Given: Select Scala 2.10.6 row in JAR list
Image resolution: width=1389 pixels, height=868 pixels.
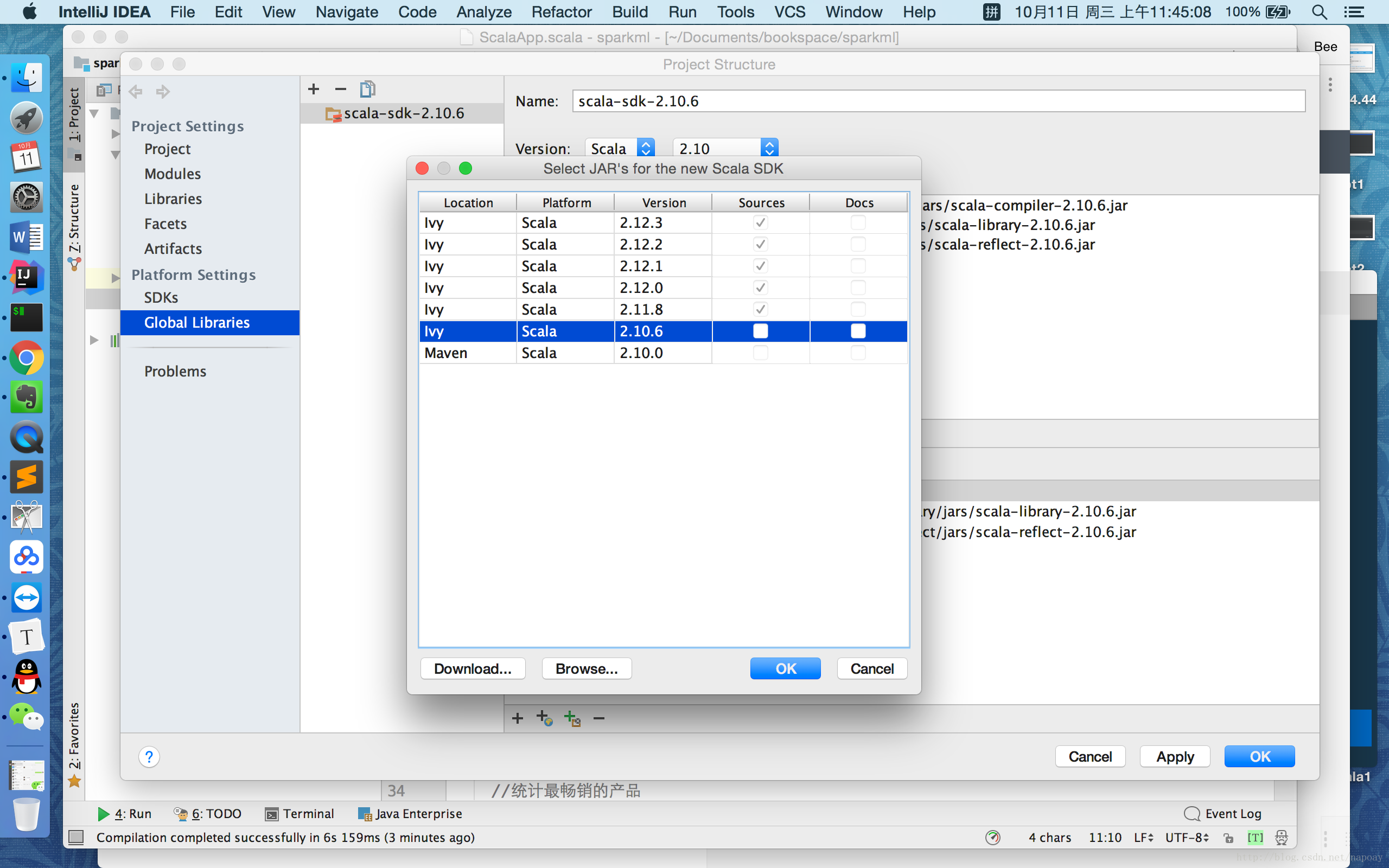Looking at the screenshot, I should [x=663, y=330].
